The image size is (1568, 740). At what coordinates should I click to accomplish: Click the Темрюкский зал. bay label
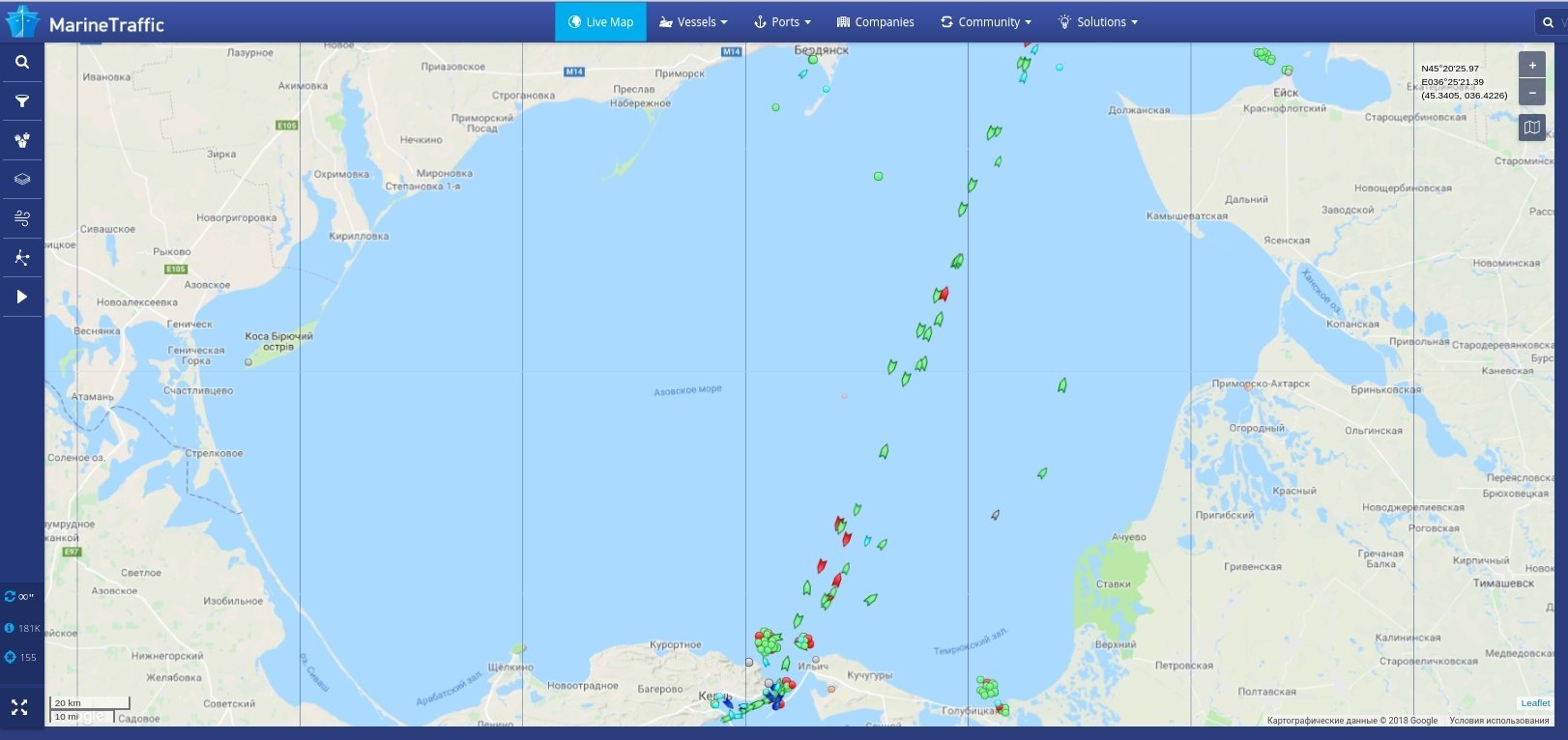971,640
